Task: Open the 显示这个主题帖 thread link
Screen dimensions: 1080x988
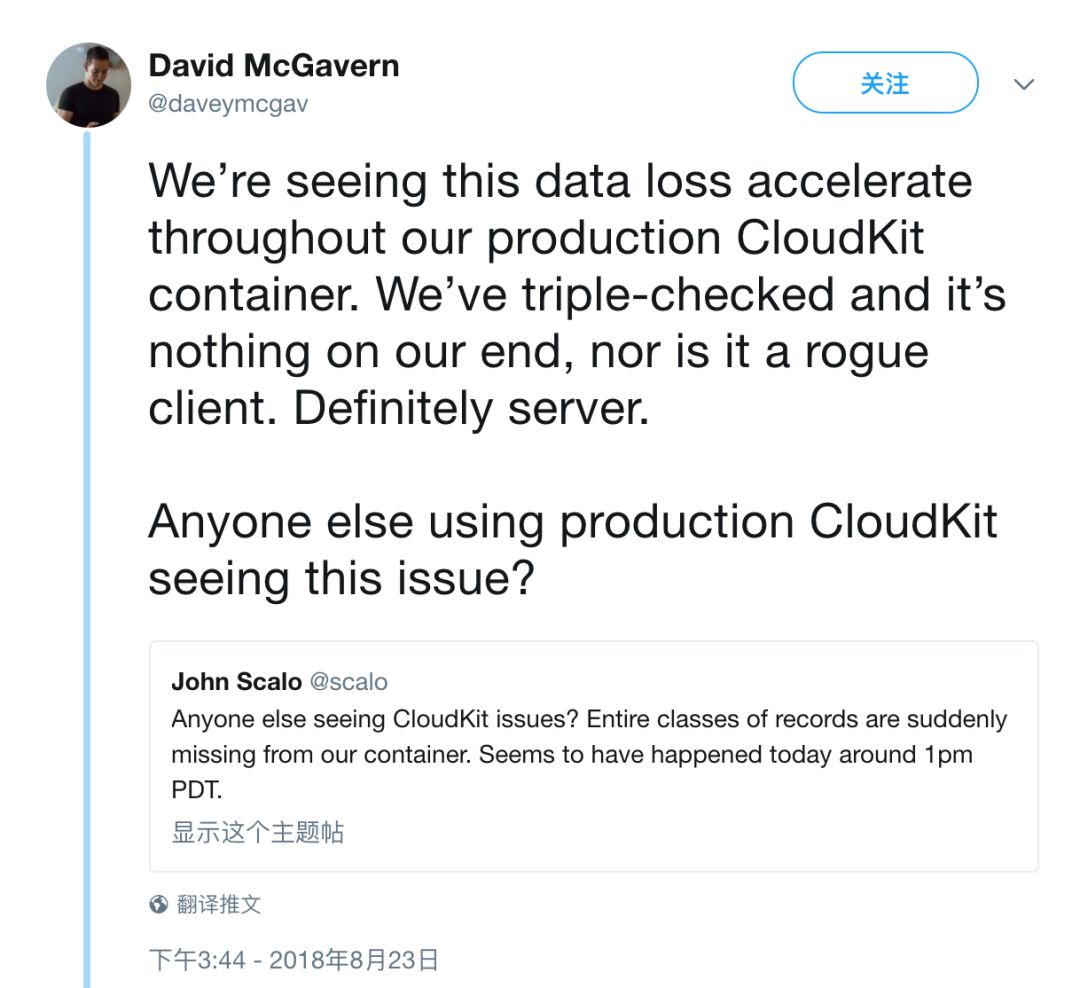Action: (258, 832)
